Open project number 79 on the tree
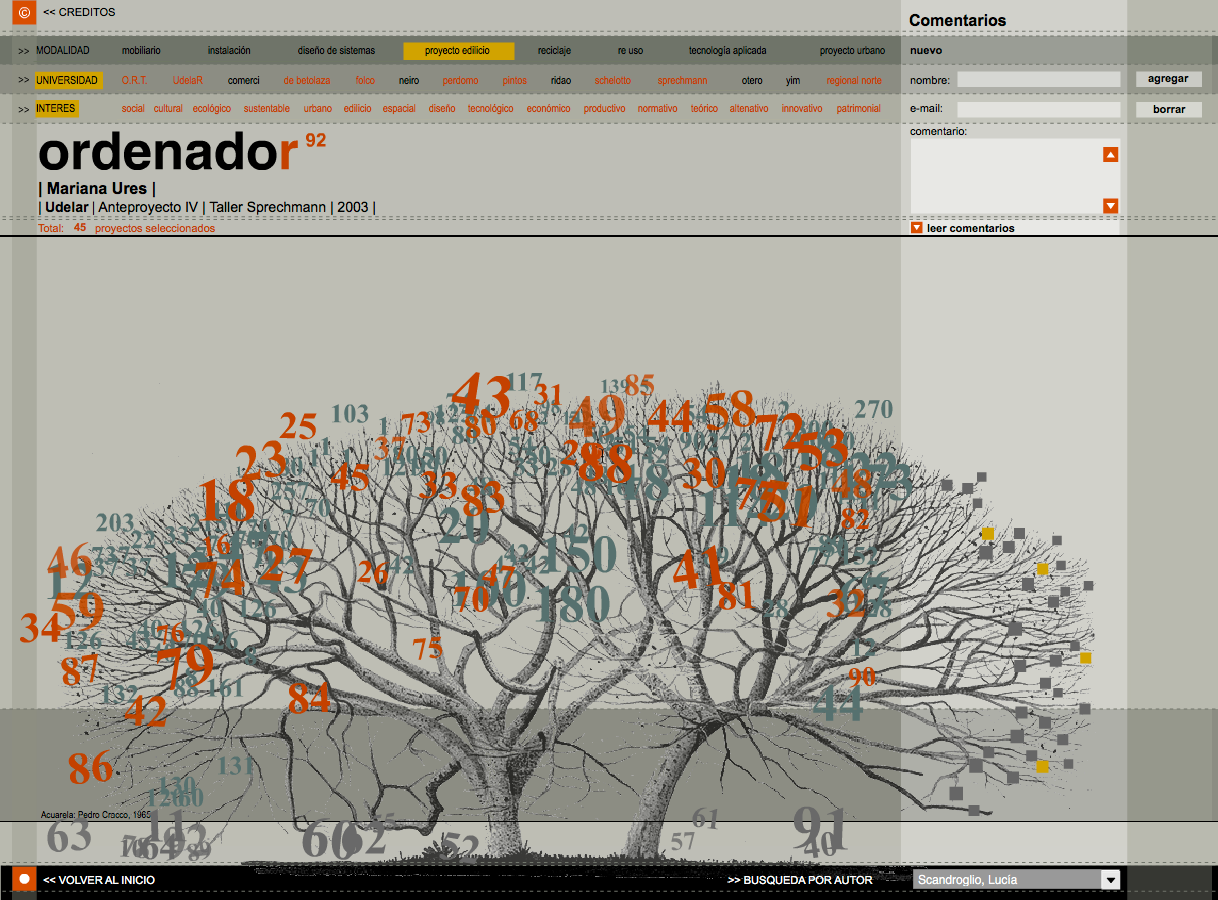 tap(185, 664)
